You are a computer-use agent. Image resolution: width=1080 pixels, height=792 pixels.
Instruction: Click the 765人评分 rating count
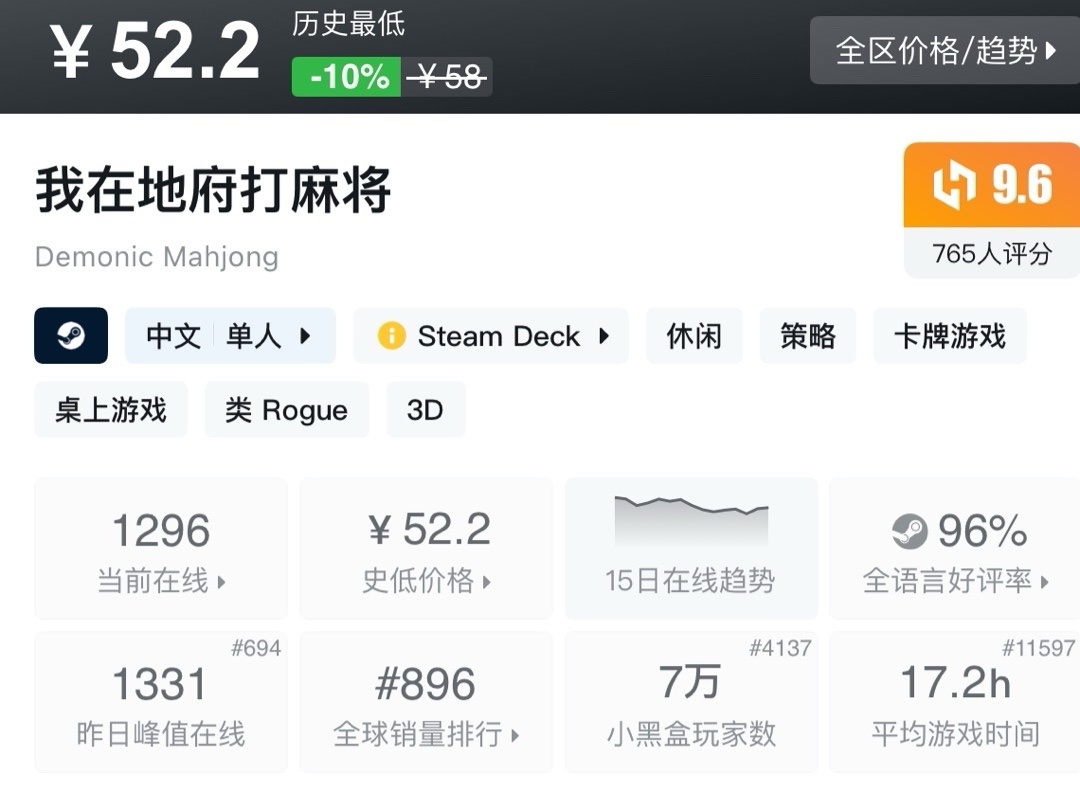pyautogui.click(x=991, y=254)
